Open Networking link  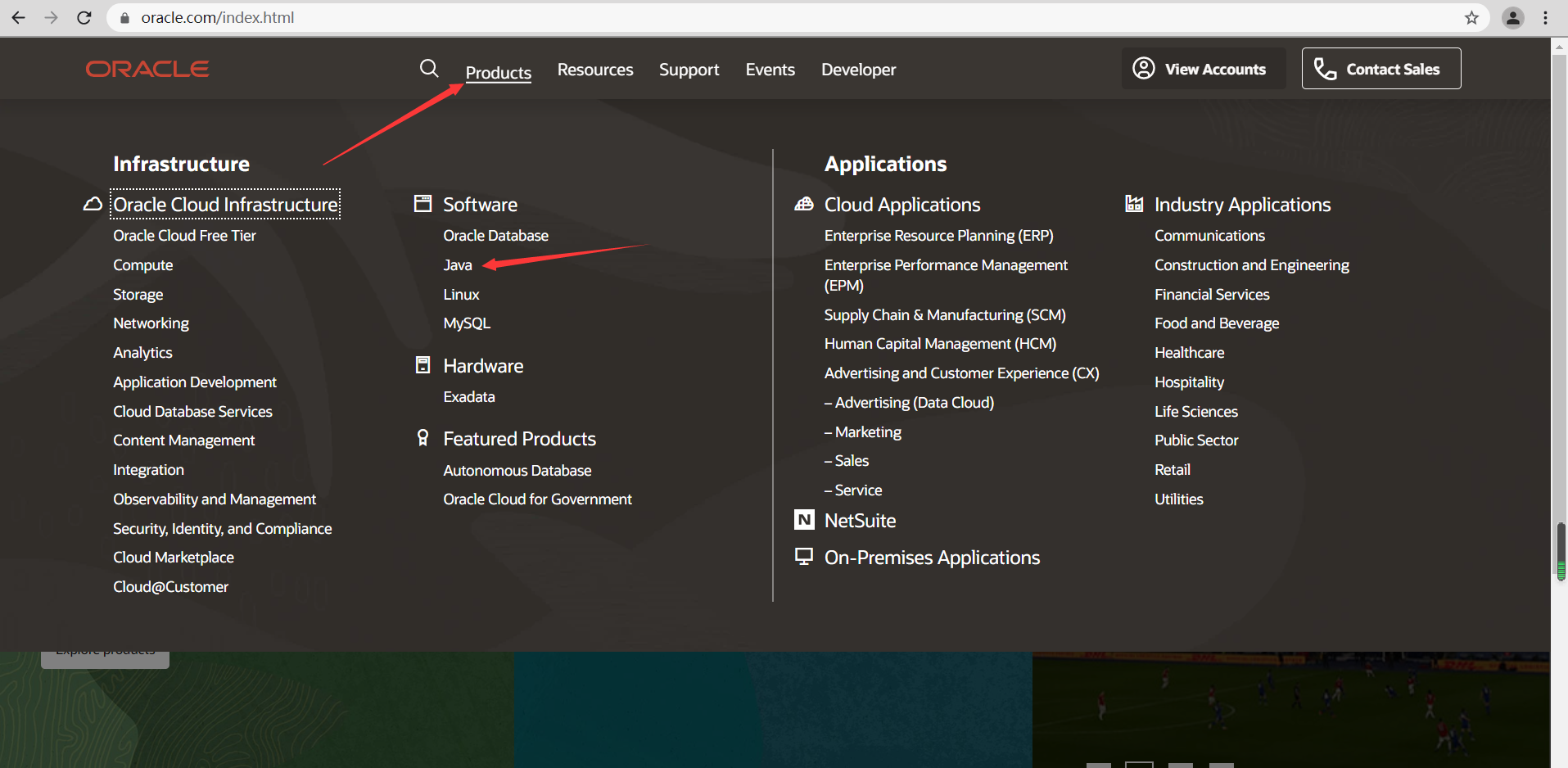tap(151, 323)
